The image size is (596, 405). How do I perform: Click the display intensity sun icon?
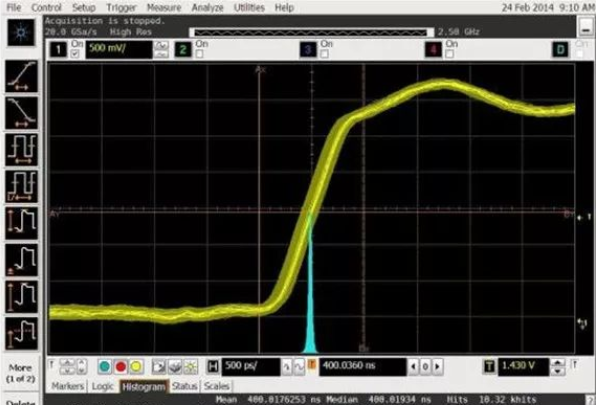coord(190,367)
